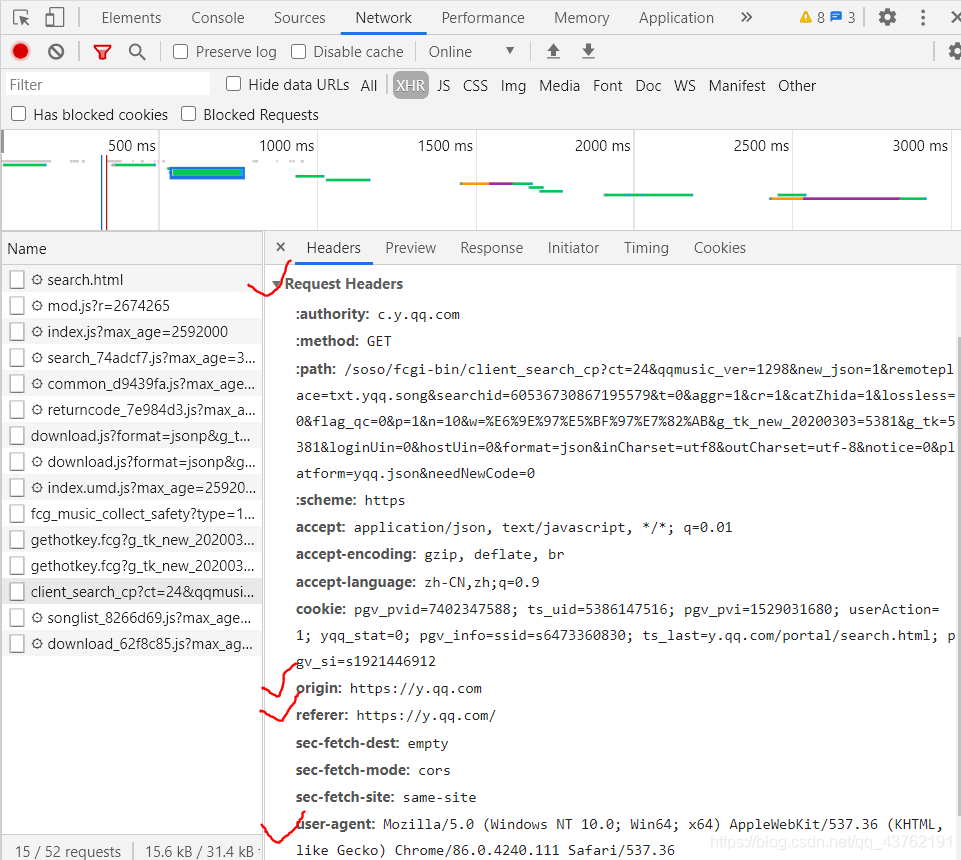
Task: Select common_d9439fa.js request row
Action: coord(132,384)
